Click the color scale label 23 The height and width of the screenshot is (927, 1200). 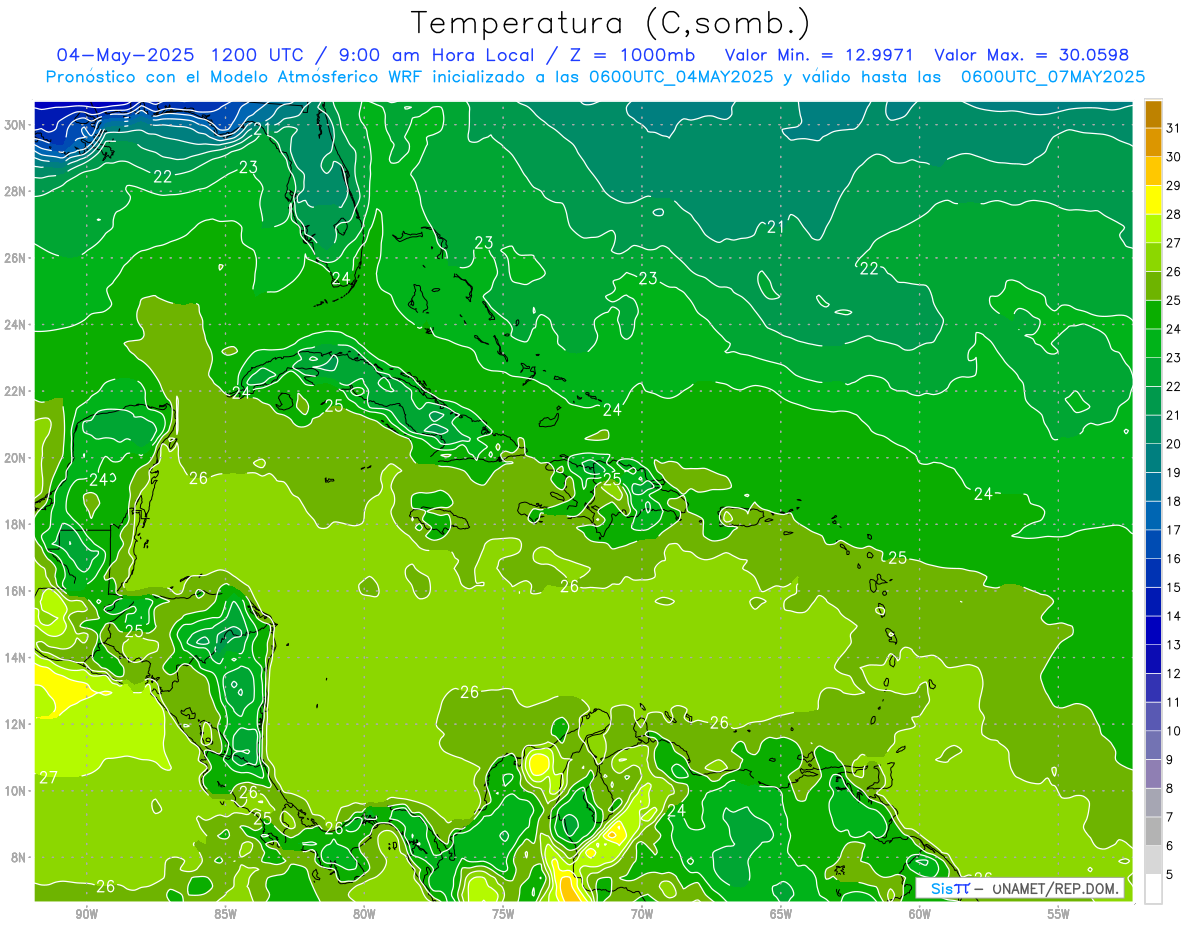click(1174, 358)
